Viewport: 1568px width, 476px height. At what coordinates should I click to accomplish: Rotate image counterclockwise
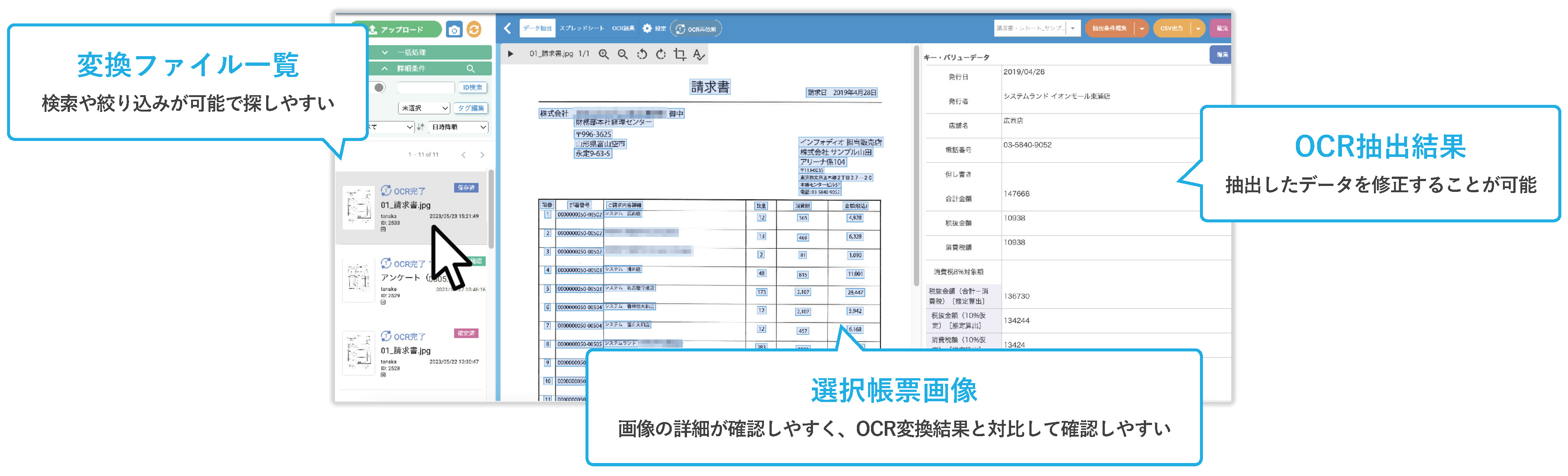[x=642, y=54]
